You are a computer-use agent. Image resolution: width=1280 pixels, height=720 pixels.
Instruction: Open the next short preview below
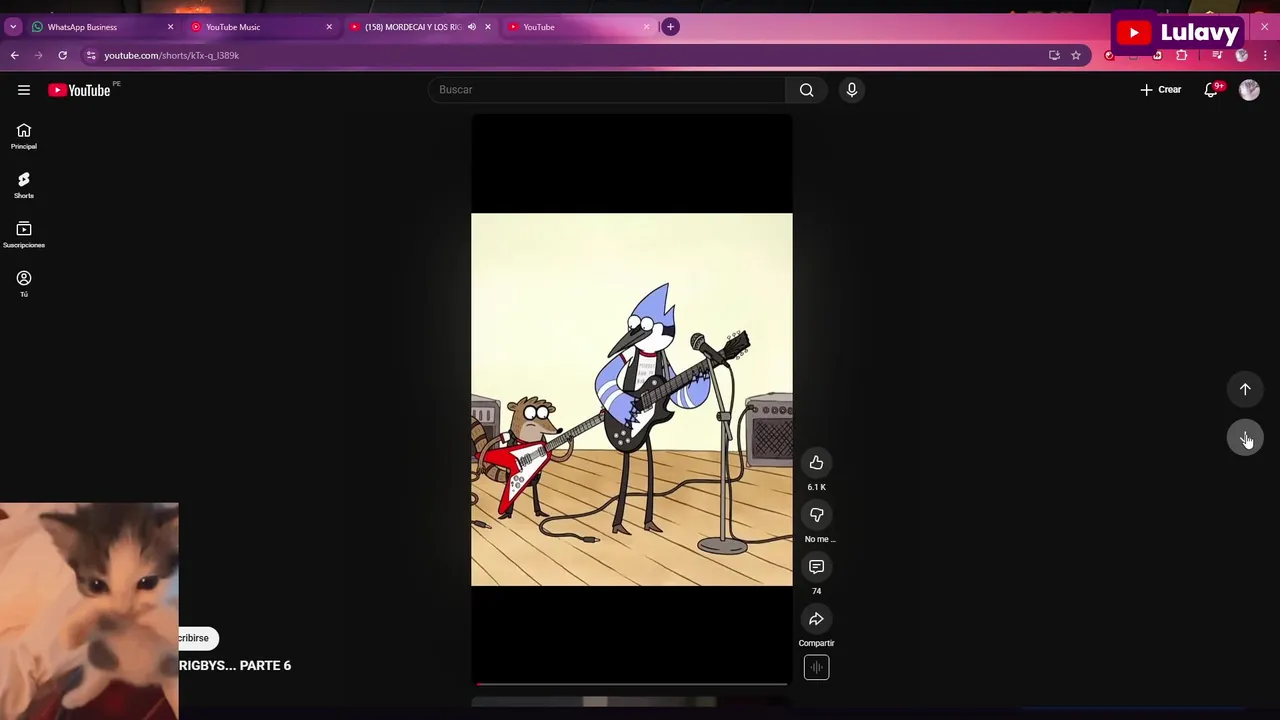(x=631, y=703)
